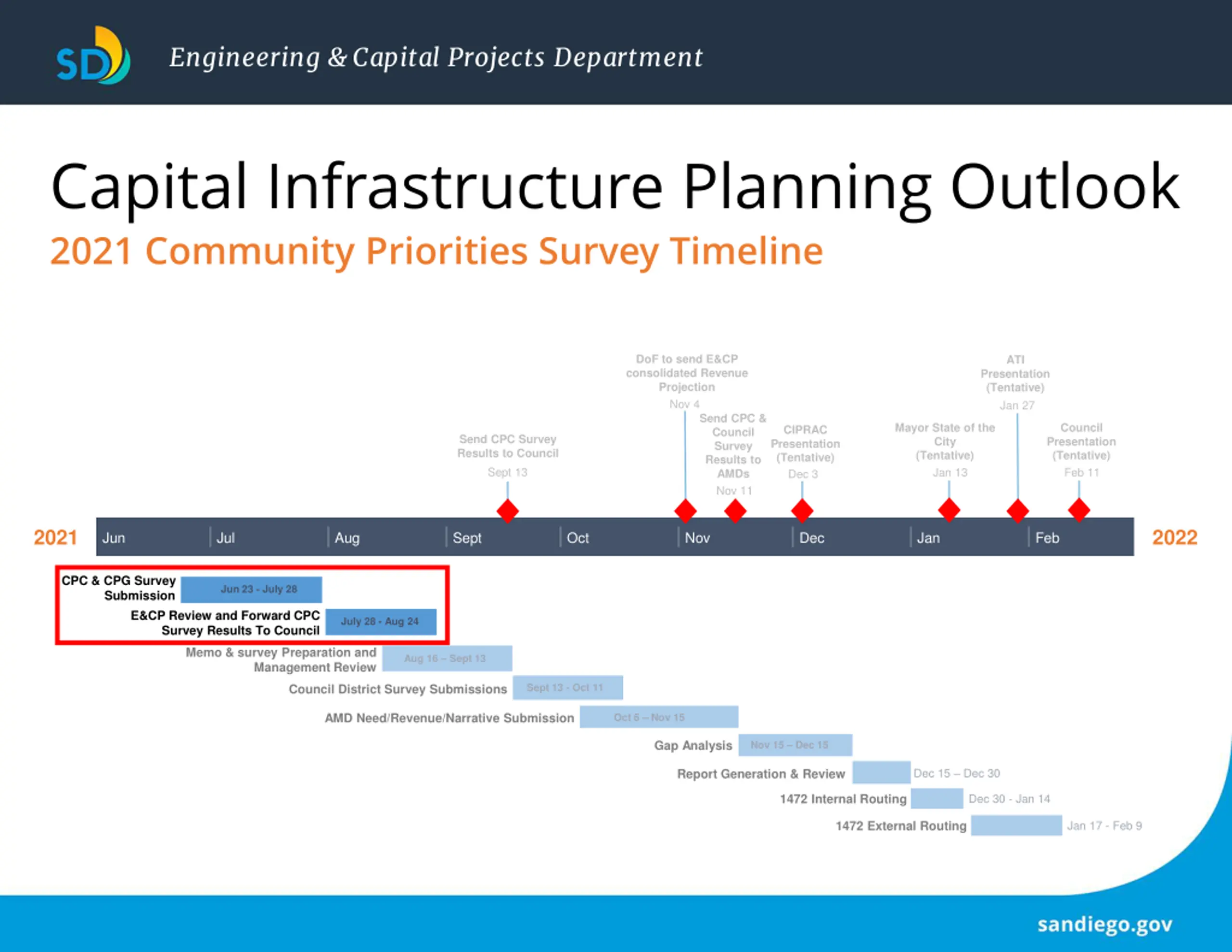This screenshot has height=952, width=1232.
Task: Click the Oct 6 – Nov 15 bar
Action: pyautogui.click(x=659, y=717)
